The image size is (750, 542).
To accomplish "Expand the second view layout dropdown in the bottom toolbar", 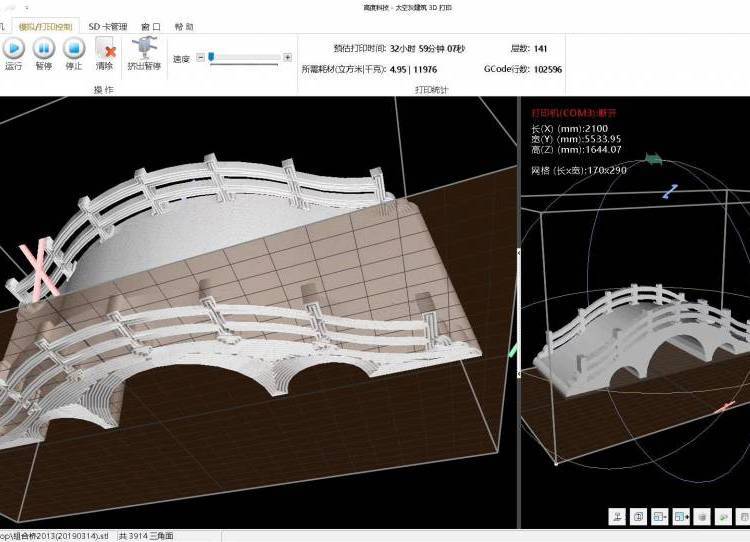I will click(681, 517).
